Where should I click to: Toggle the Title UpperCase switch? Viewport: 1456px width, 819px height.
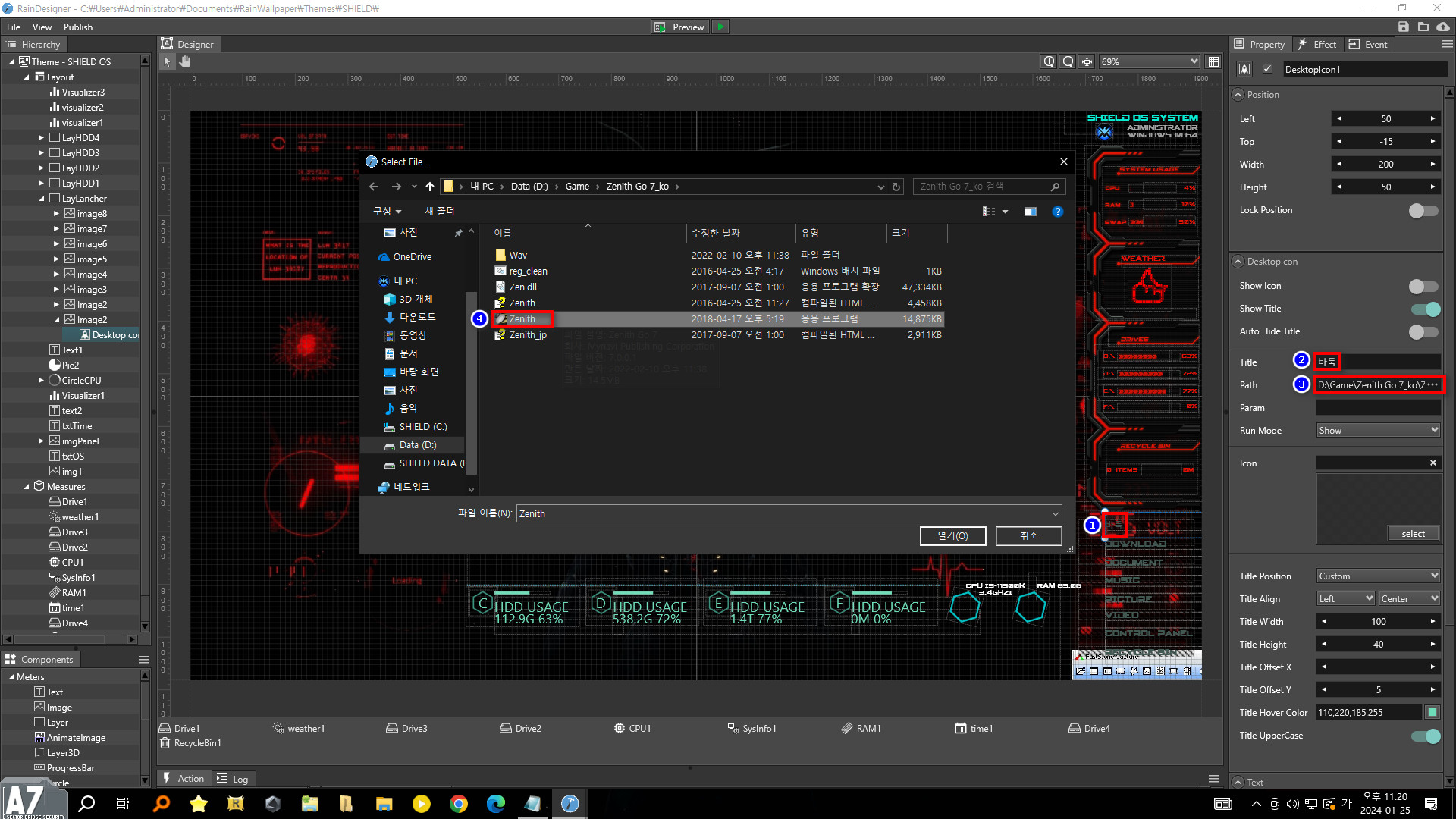coord(1425,736)
